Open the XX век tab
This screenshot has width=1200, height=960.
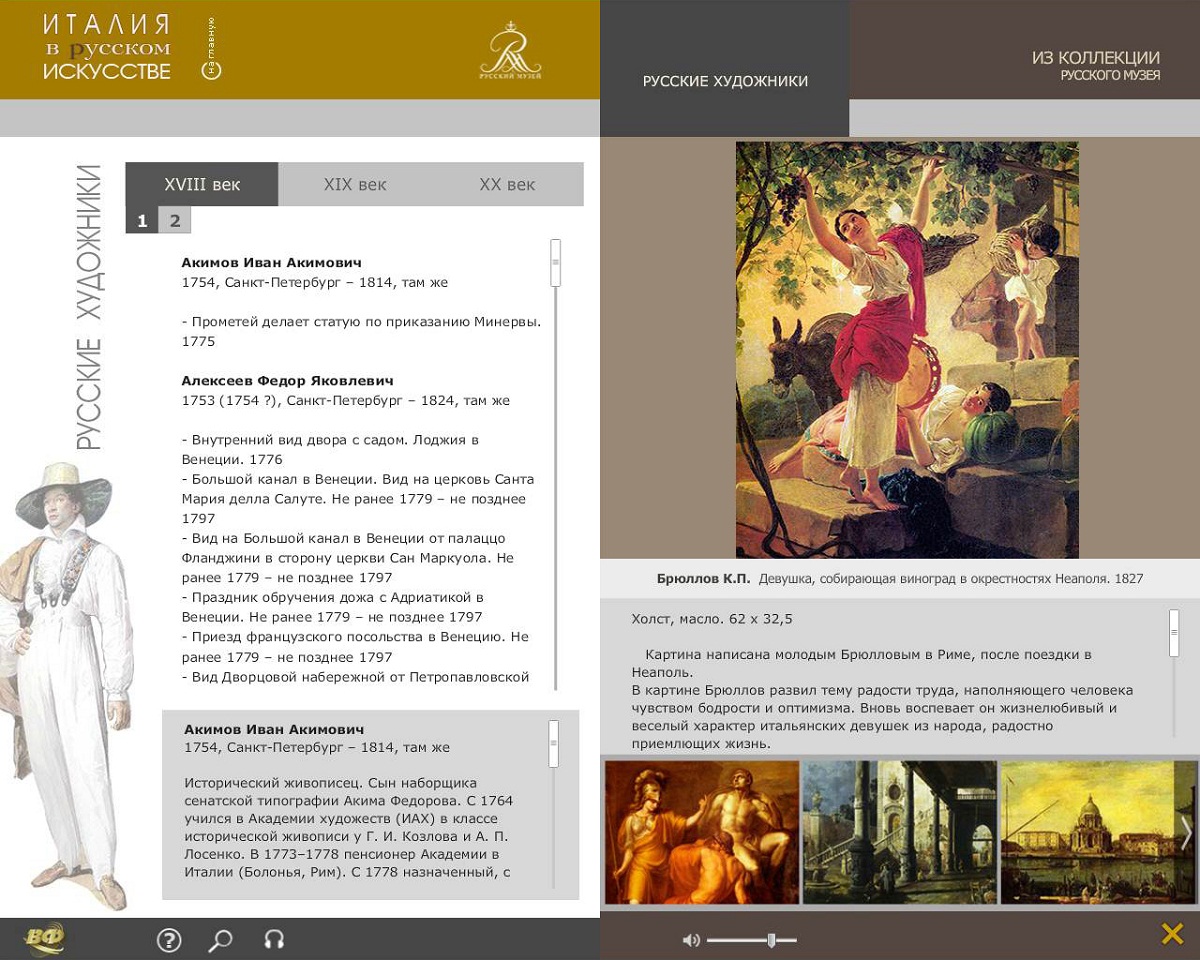(x=507, y=185)
